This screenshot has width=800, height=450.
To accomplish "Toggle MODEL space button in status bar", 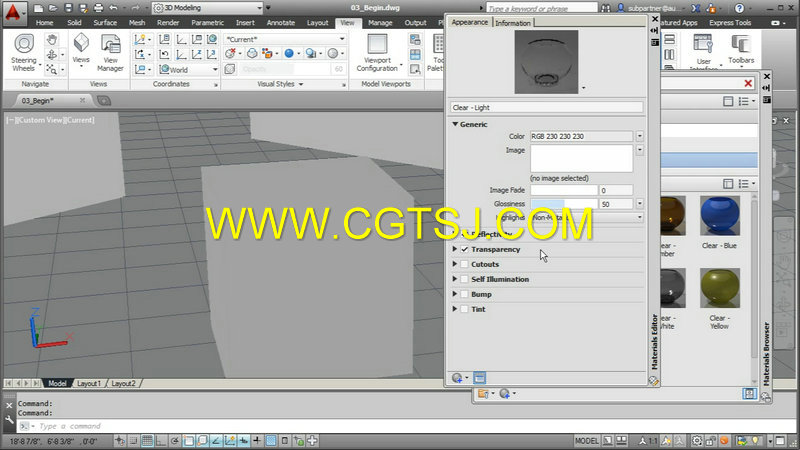I will coord(587,440).
